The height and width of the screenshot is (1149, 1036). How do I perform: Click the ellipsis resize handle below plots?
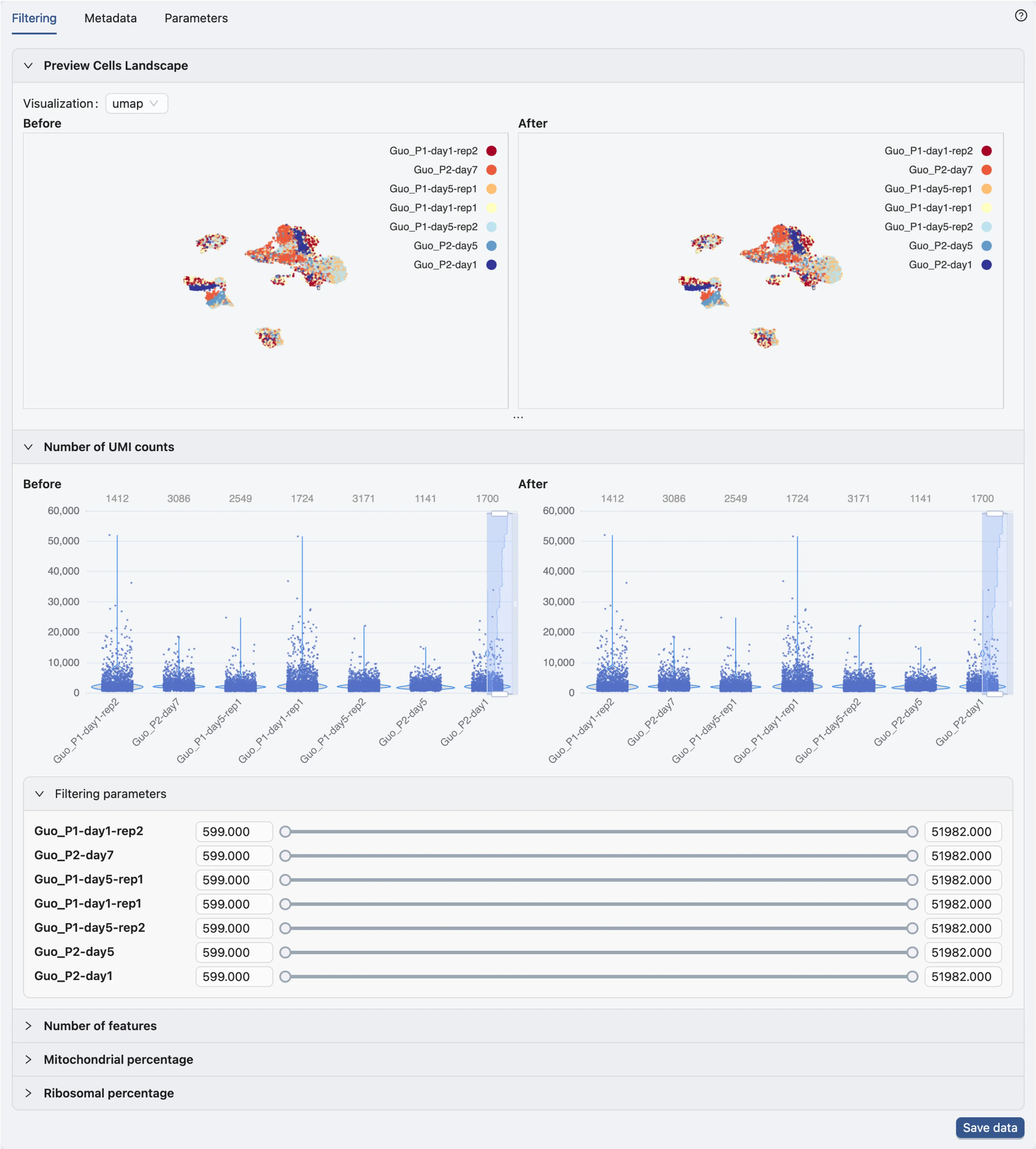pyautogui.click(x=517, y=418)
